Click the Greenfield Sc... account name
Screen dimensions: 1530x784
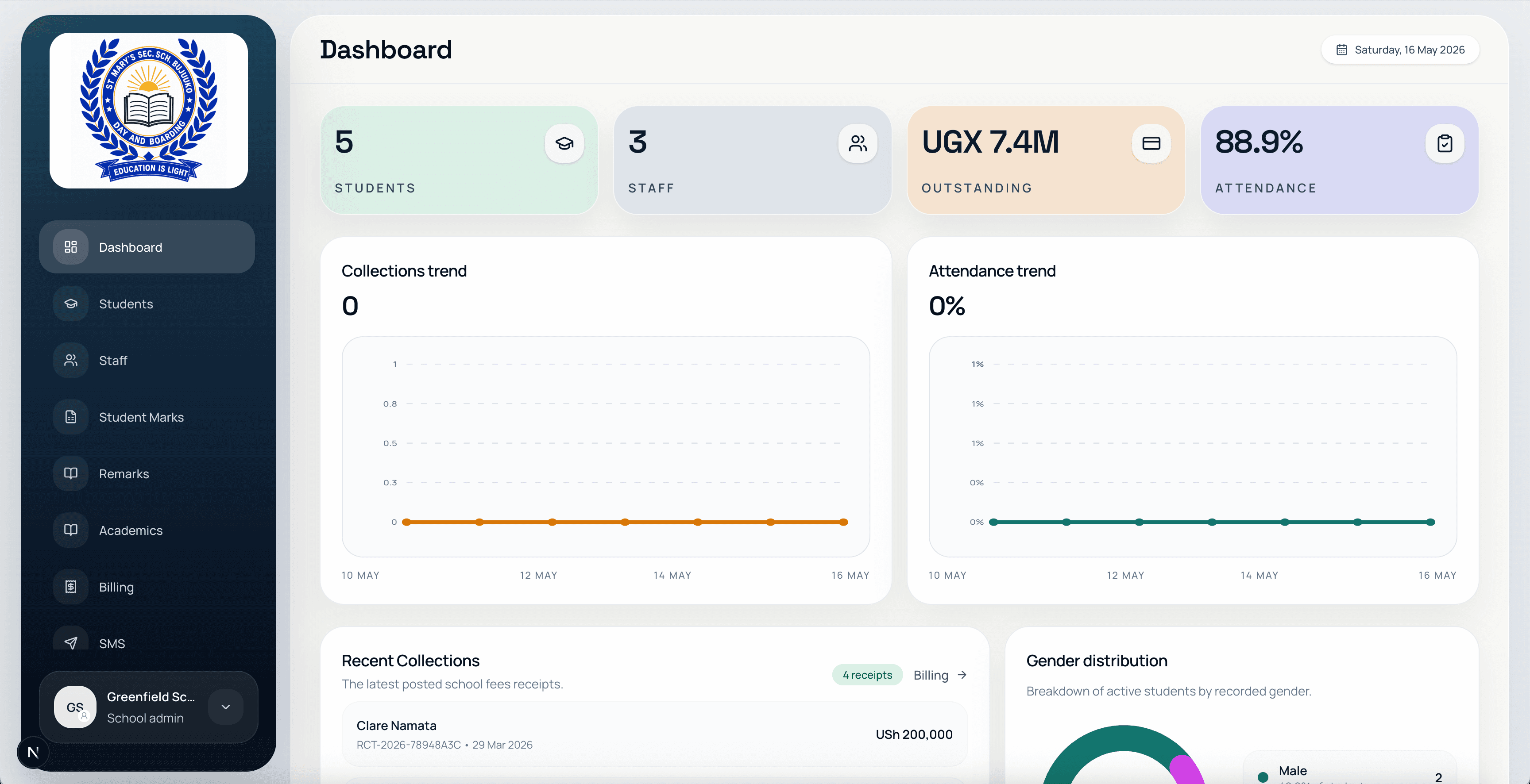151,697
